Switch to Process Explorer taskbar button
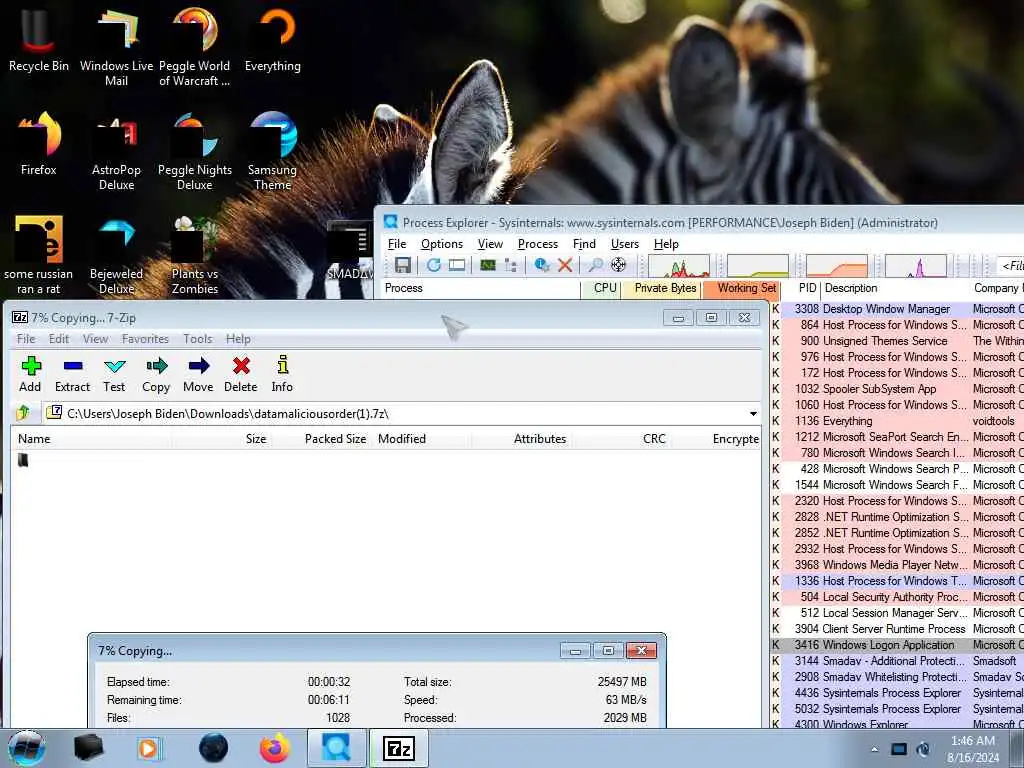 click(x=336, y=748)
